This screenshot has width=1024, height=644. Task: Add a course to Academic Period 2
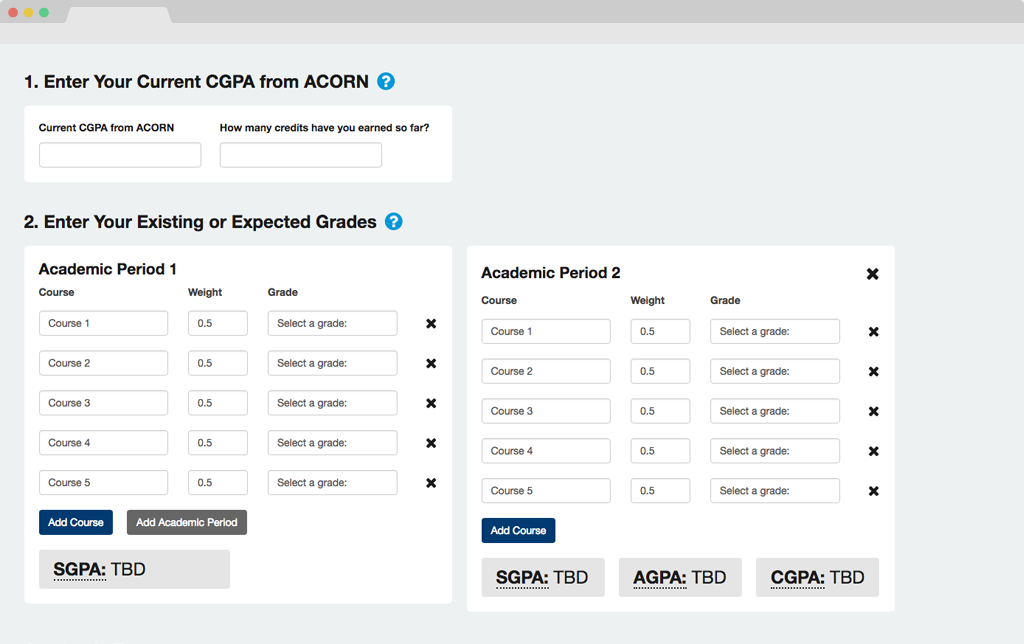pos(518,530)
